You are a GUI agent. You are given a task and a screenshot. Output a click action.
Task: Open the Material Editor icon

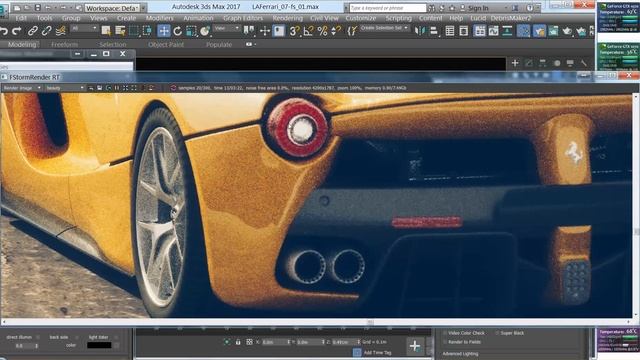(523, 31)
